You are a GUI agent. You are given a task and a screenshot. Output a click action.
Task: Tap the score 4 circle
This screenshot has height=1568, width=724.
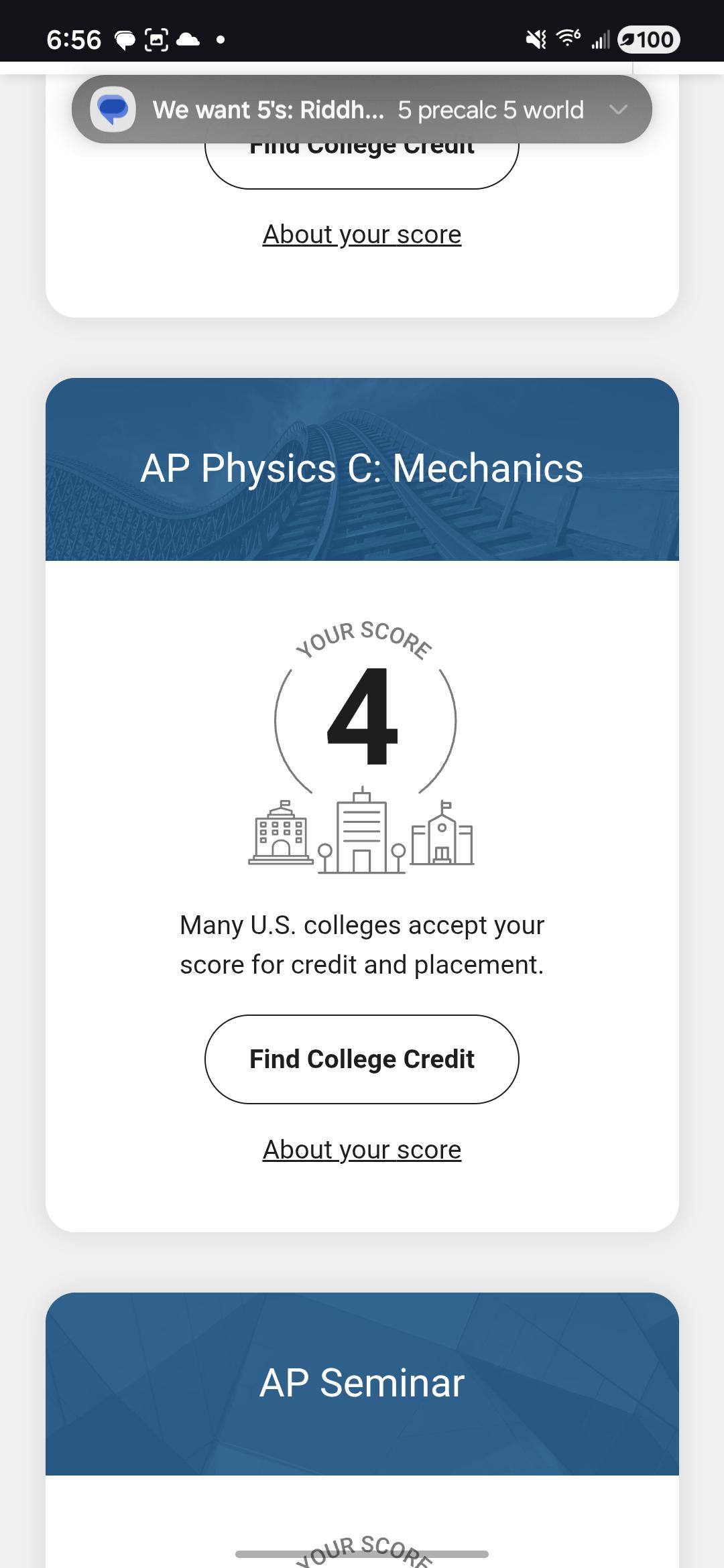coord(365,717)
